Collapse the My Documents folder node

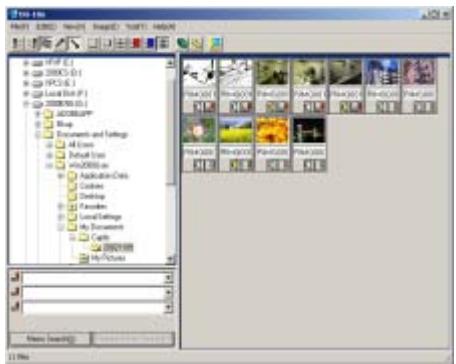coord(61,228)
